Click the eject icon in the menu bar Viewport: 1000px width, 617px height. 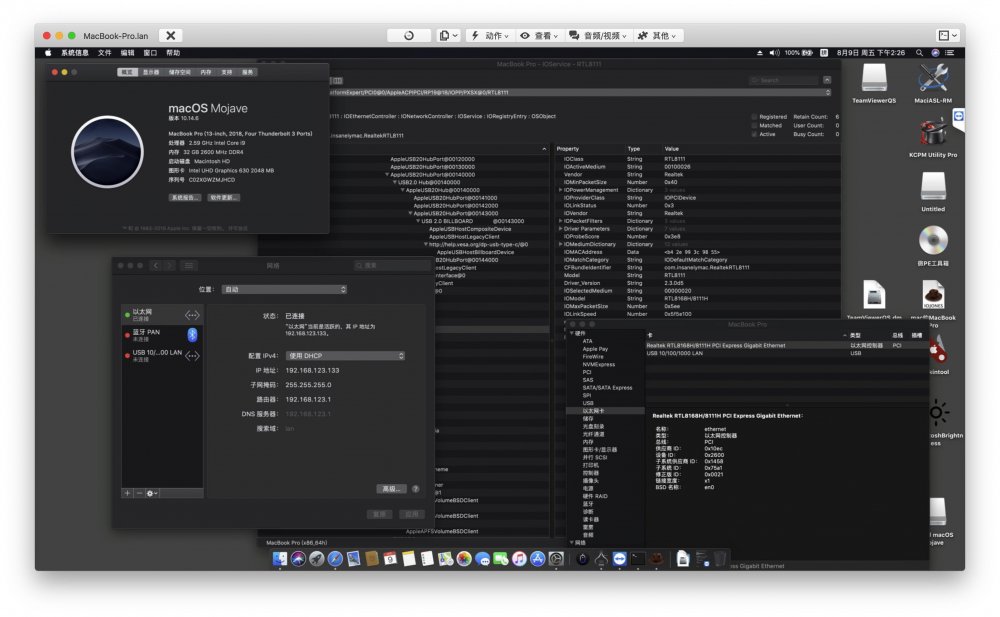tap(760, 53)
